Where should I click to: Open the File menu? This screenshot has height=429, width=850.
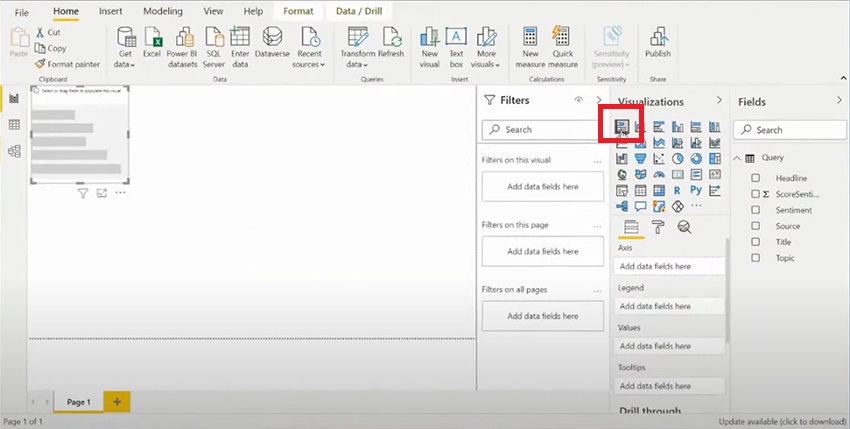pyautogui.click(x=22, y=12)
